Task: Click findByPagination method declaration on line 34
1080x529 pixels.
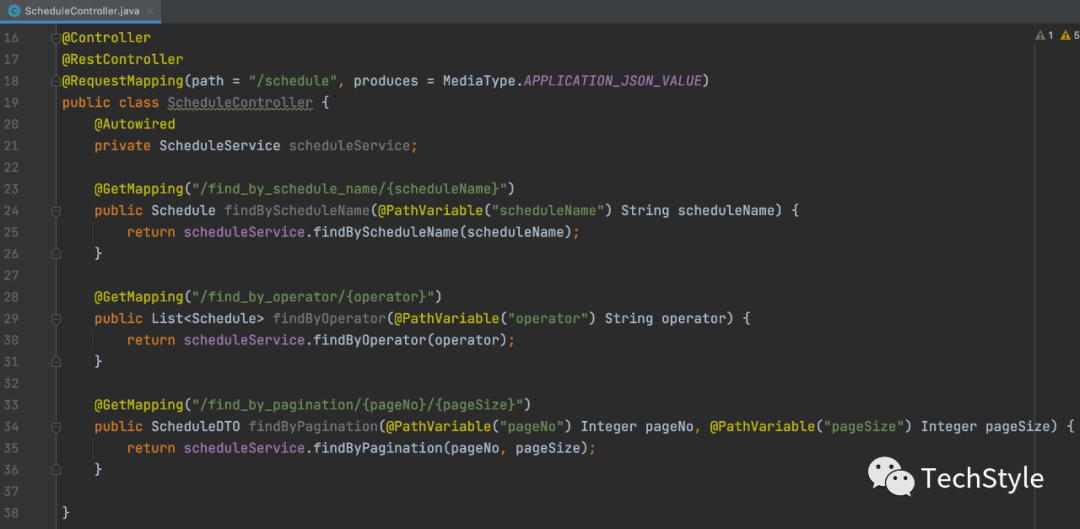Action: [313, 426]
